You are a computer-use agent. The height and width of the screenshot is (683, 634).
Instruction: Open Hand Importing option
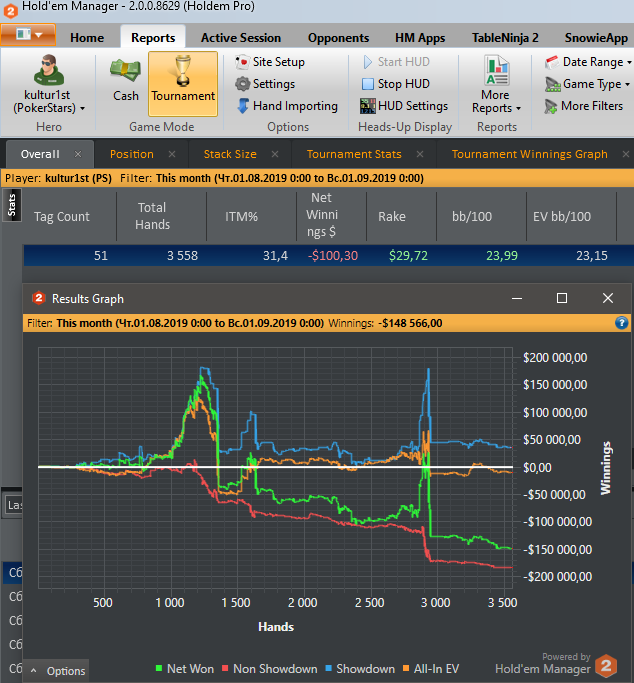(x=287, y=106)
